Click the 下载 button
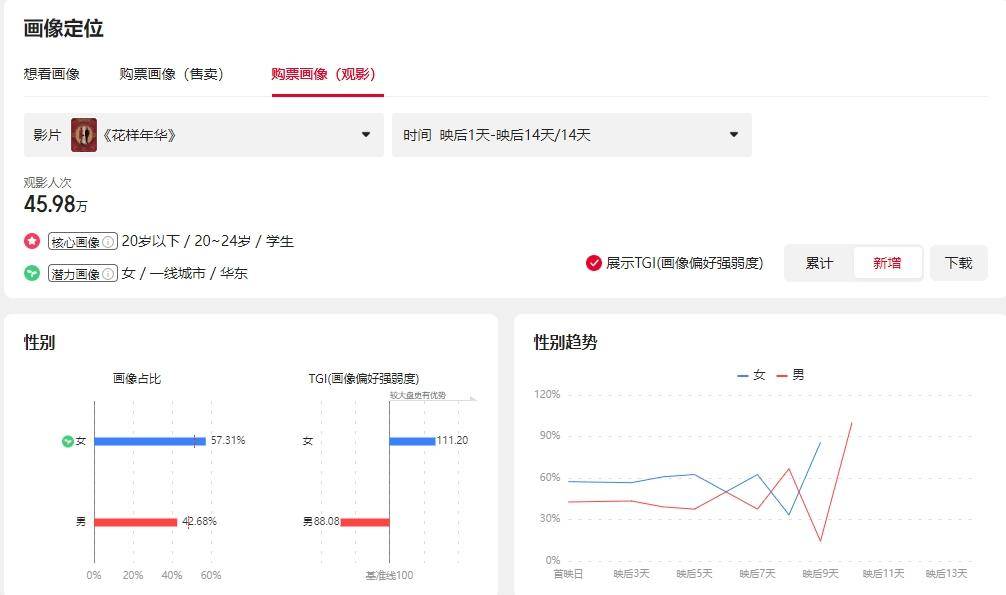Viewport: 1006px width, 595px height. [x=958, y=263]
